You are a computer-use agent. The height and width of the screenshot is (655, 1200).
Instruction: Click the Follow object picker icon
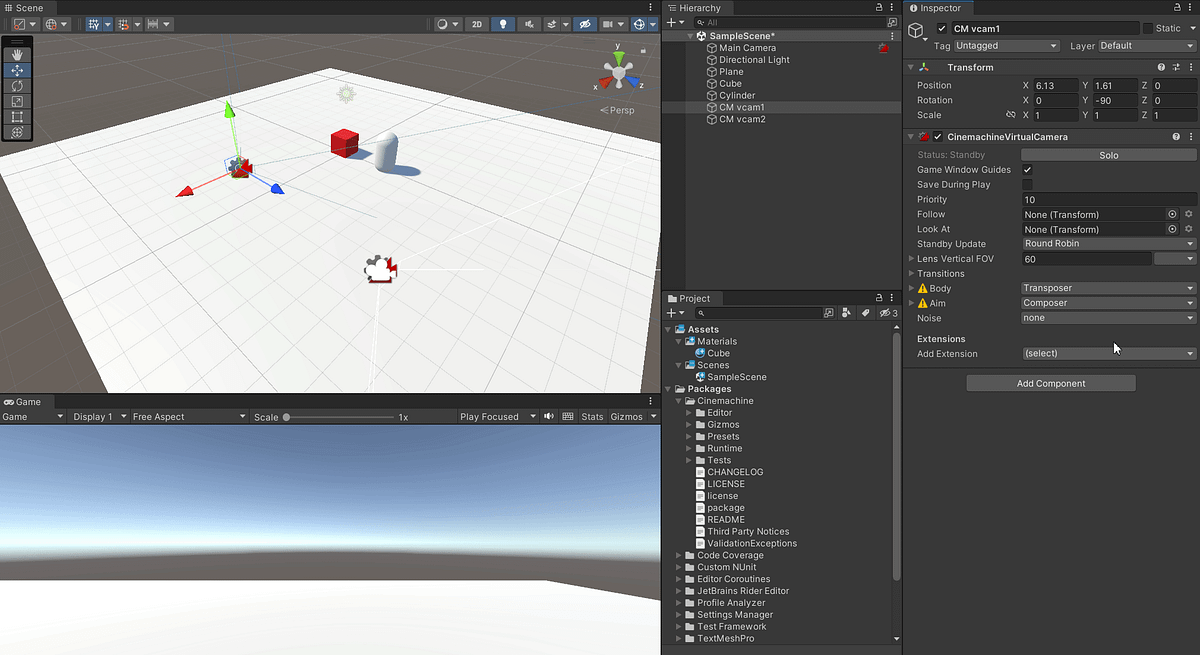[x=1173, y=214]
